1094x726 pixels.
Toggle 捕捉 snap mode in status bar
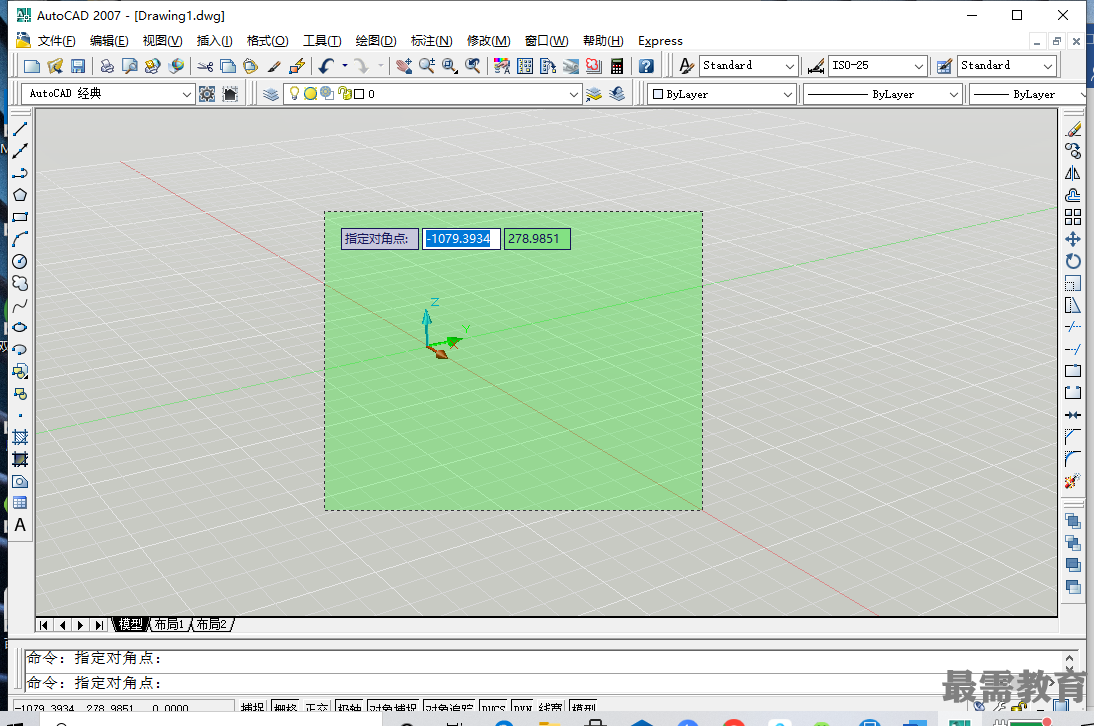coord(252,706)
